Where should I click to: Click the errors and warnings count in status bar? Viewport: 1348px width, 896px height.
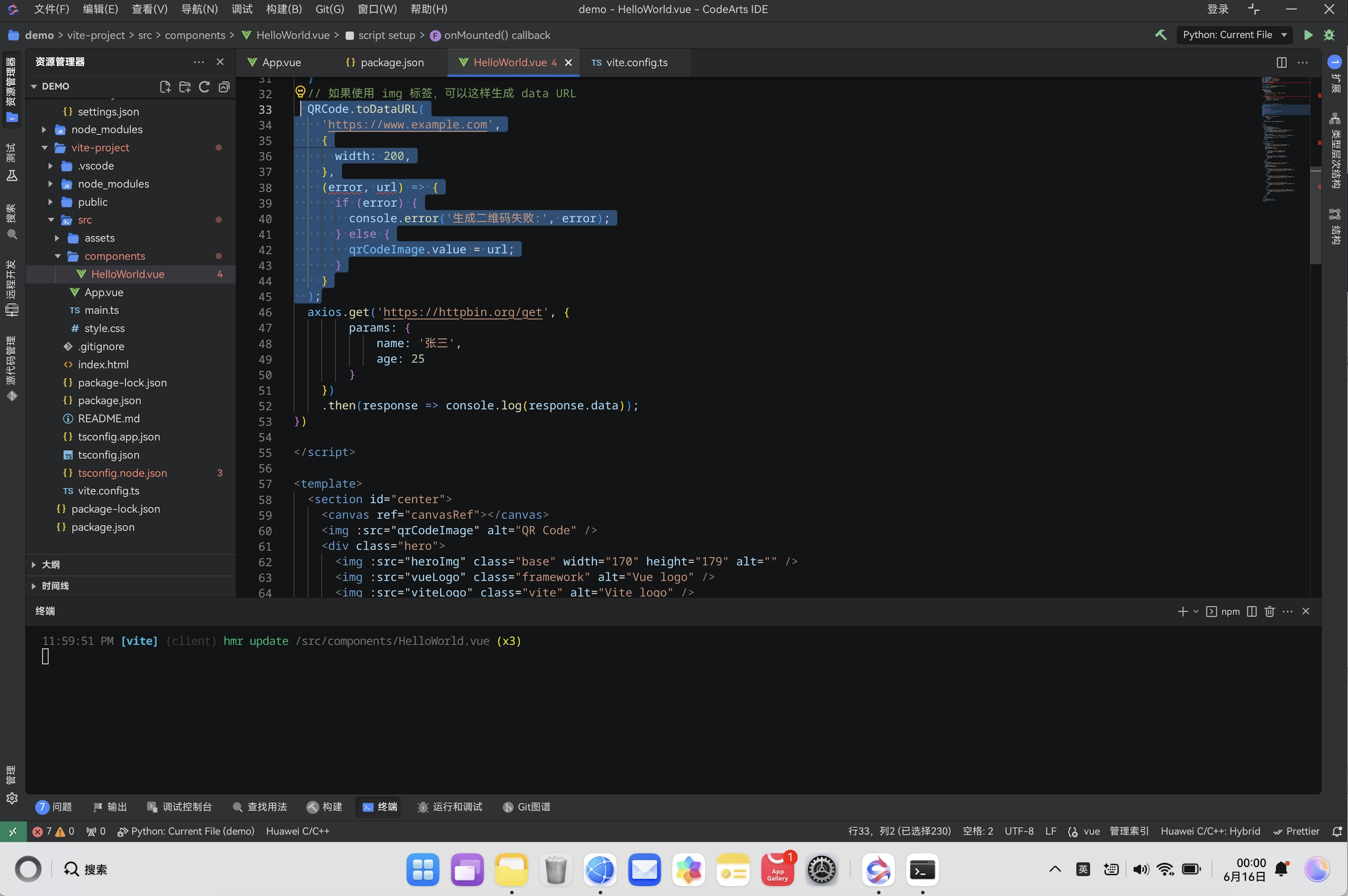[53, 832]
